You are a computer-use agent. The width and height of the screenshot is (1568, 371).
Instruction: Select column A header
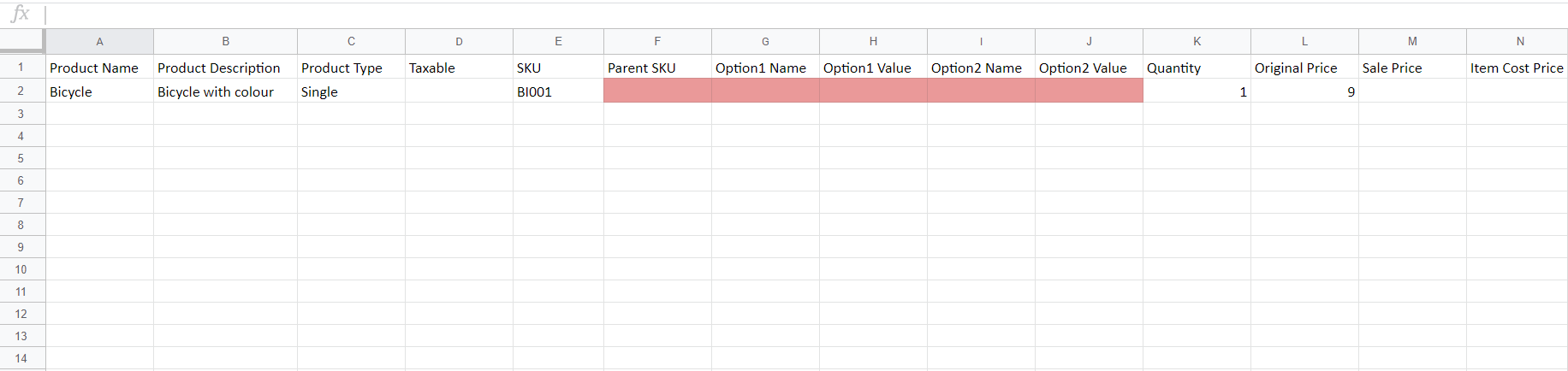pos(99,41)
